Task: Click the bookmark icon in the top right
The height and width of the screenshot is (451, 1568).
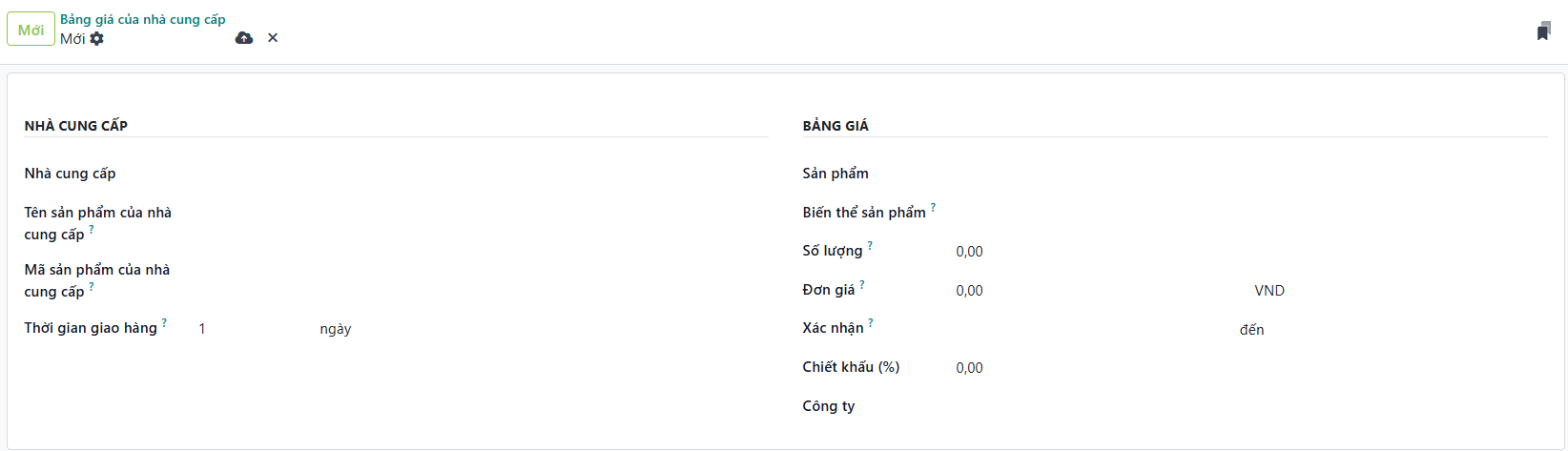Action: [x=1543, y=31]
